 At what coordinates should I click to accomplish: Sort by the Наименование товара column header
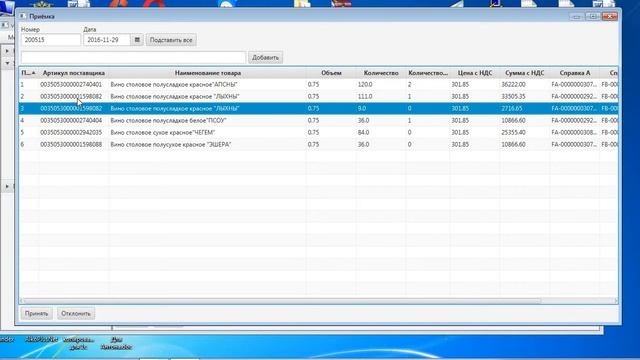[208, 73]
